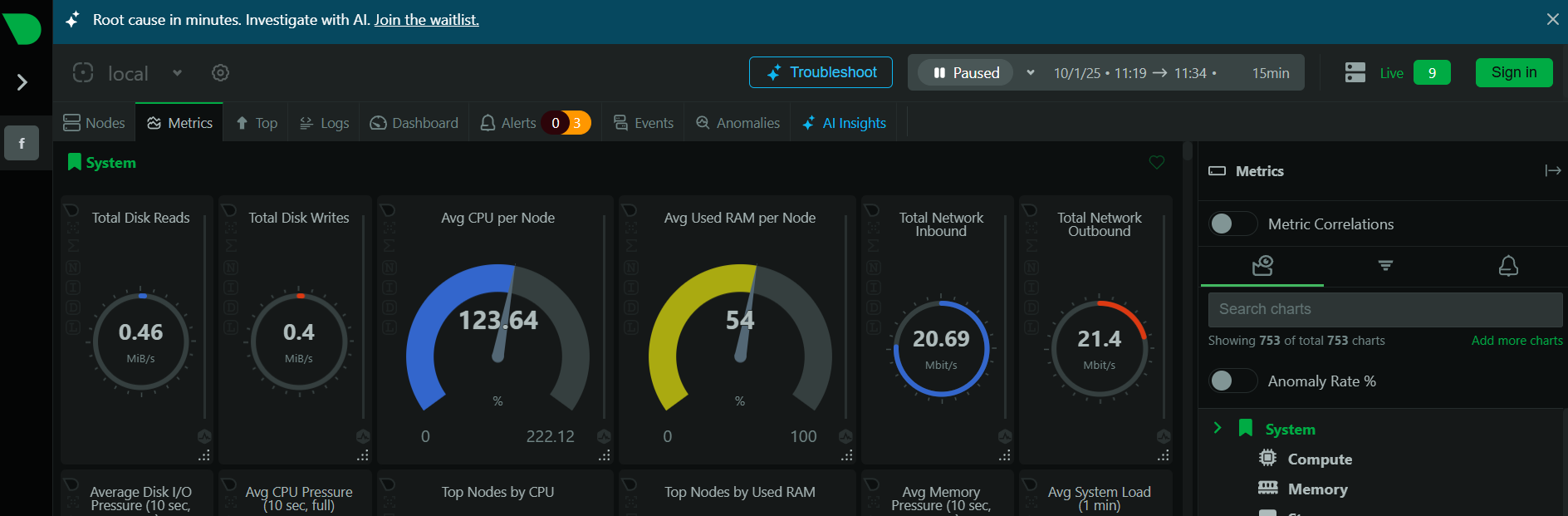The width and height of the screenshot is (1568, 516).
Task: Switch to the Anomalies tab
Action: click(x=737, y=123)
